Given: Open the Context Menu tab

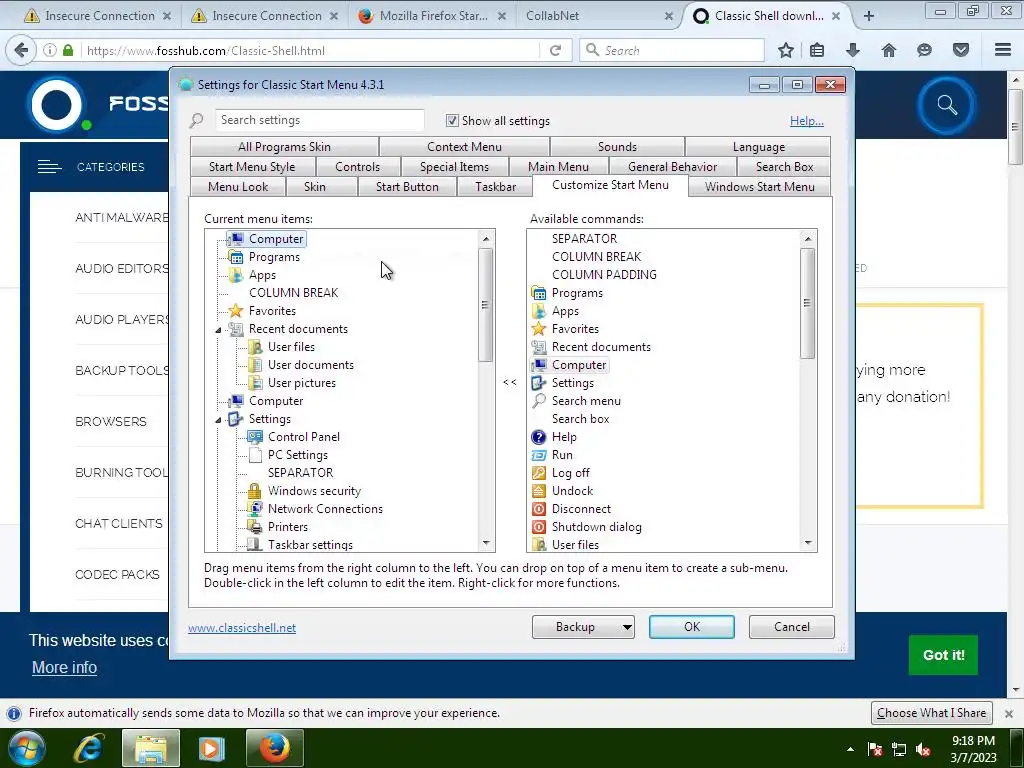Looking at the screenshot, I should (x=464, y=147).
